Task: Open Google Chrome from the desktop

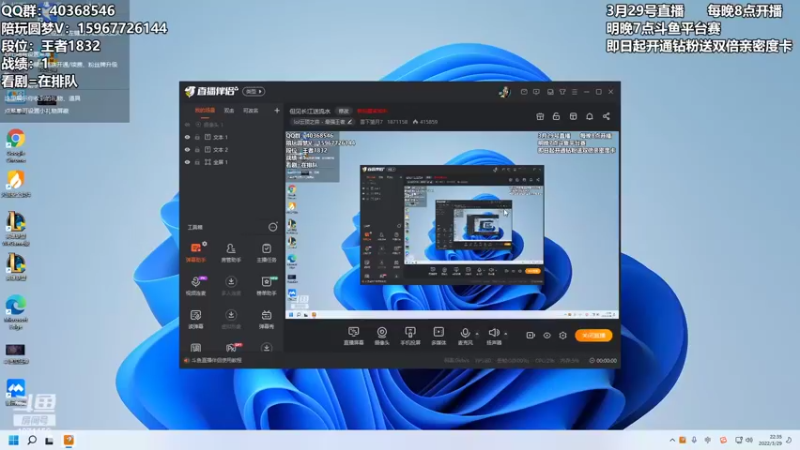Action: (16, 145)
